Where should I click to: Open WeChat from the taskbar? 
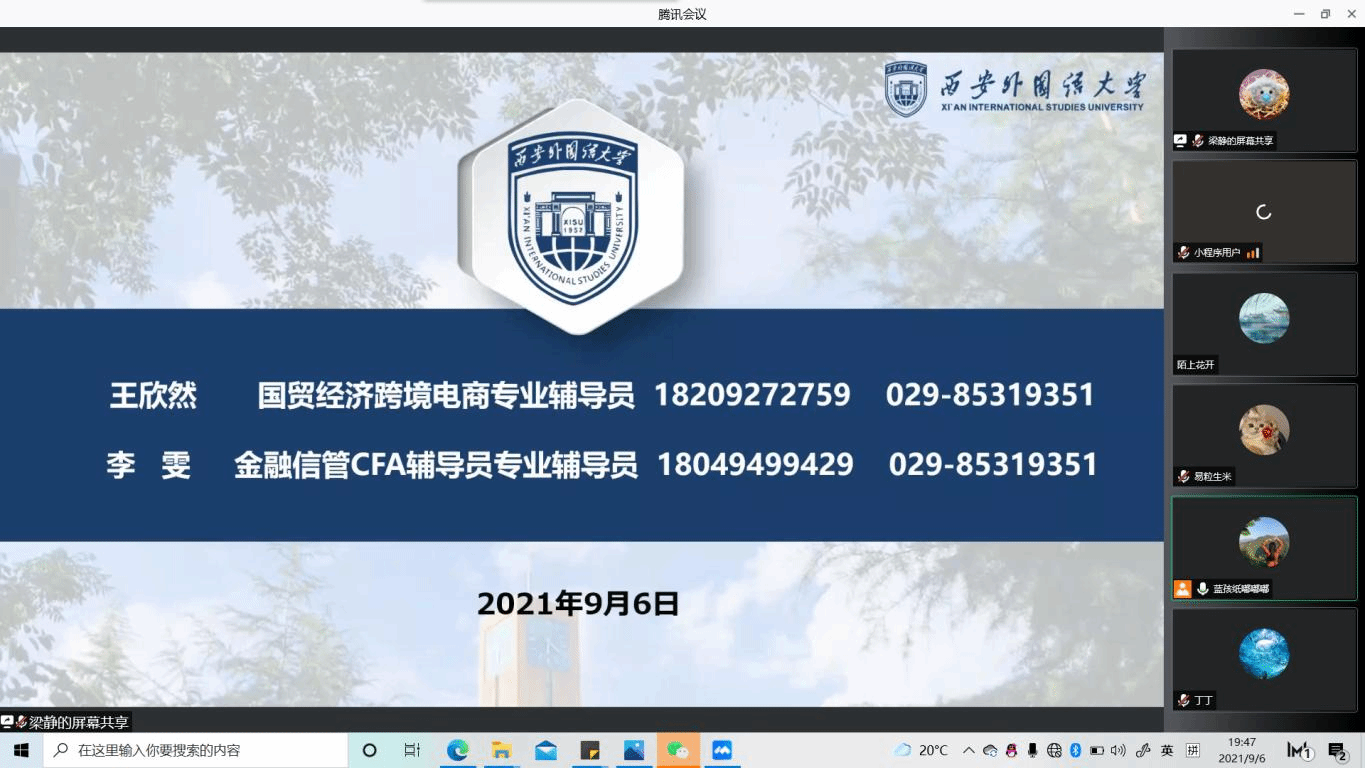pyautogui.click(x=678, y=750)
